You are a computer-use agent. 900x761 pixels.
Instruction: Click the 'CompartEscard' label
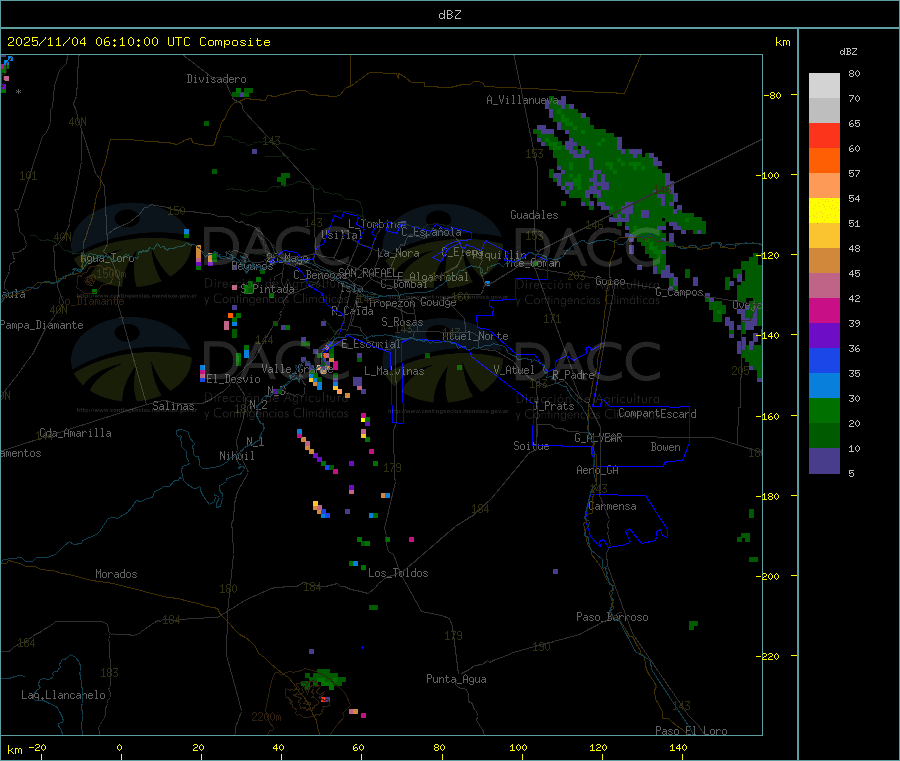[657, 414]
